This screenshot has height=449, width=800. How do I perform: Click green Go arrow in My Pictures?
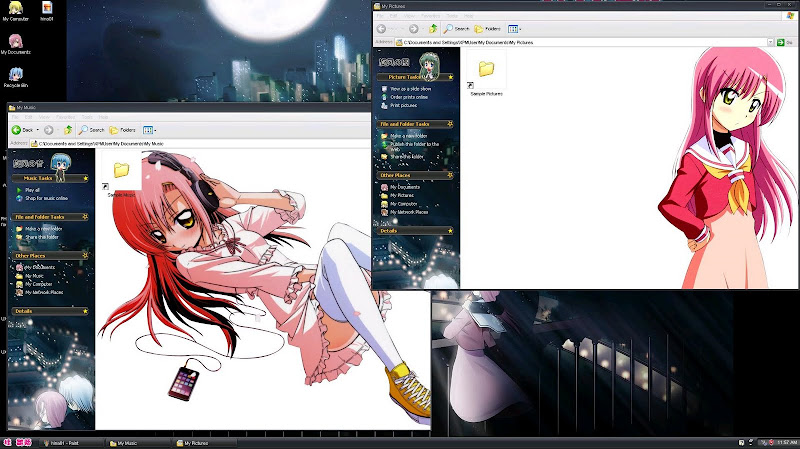click(x=781, y=42)
